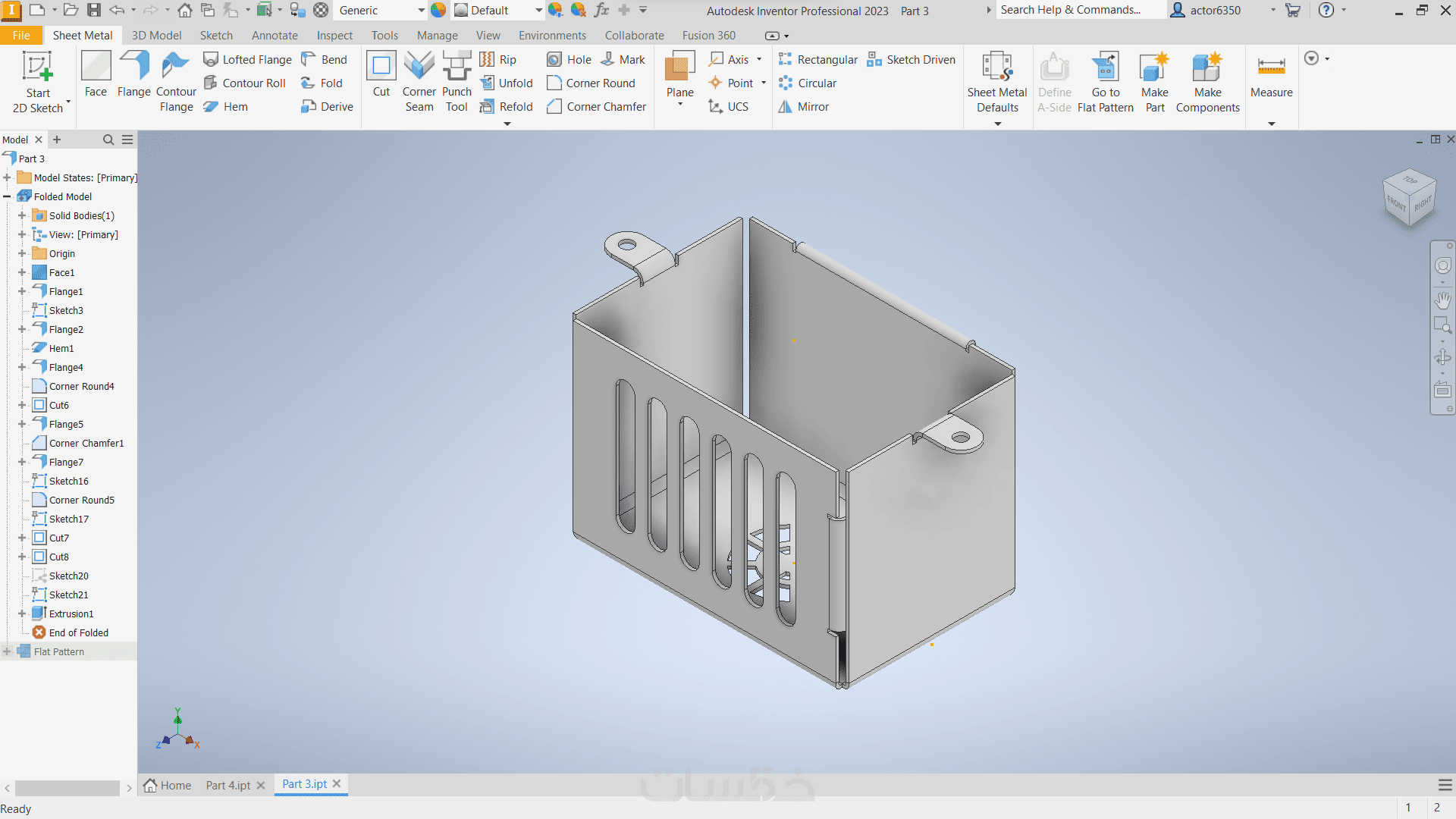
Task: Click the Mirror pattern tool
Action: tap(804, 107)
